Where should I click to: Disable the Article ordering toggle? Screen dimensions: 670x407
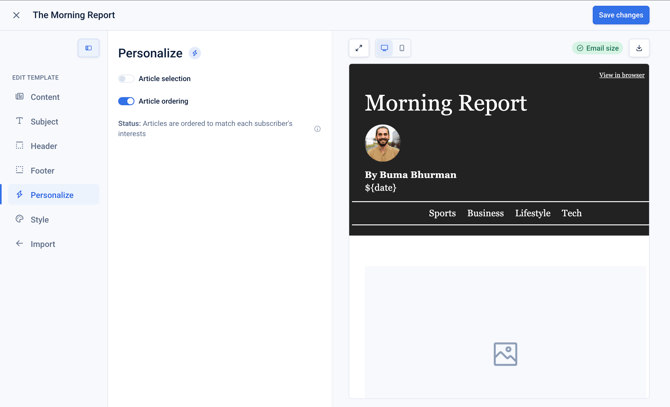pyautogui.click(x=126, y=101)
